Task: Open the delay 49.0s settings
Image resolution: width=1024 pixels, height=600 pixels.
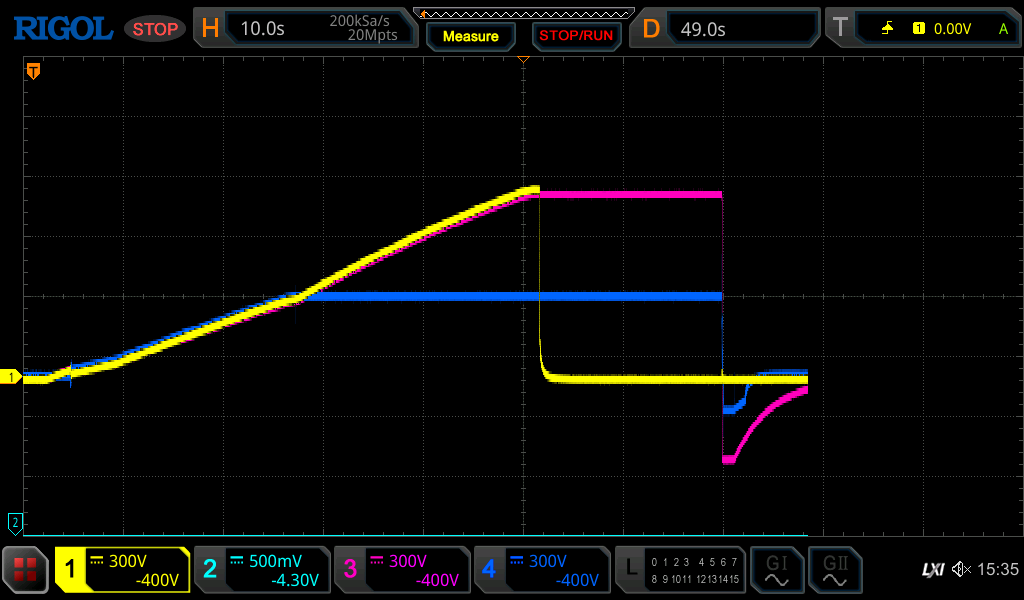Action: 727,29
